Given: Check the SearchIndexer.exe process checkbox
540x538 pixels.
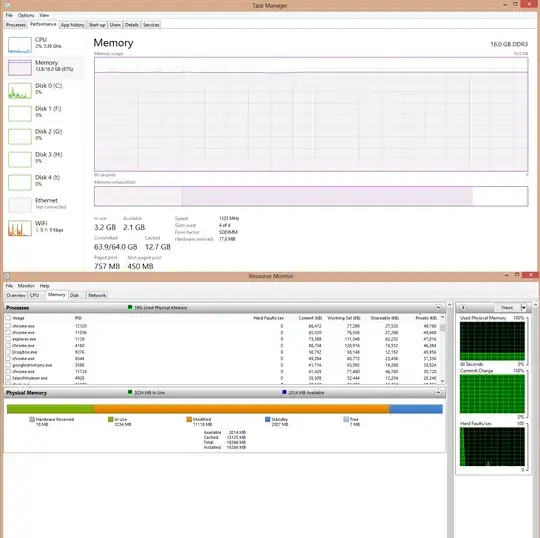Looking at the screenshot, I should tap(8, 378).
